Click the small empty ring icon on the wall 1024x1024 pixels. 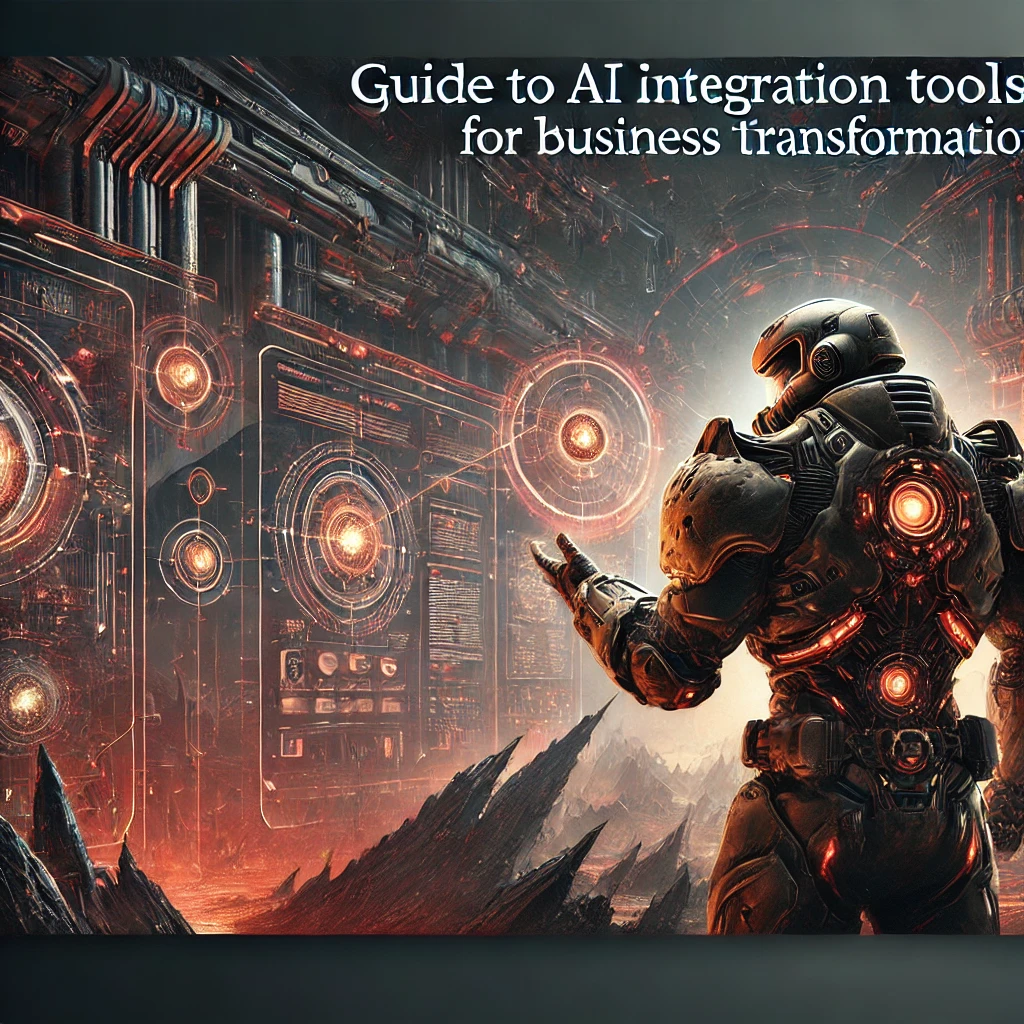201,487
